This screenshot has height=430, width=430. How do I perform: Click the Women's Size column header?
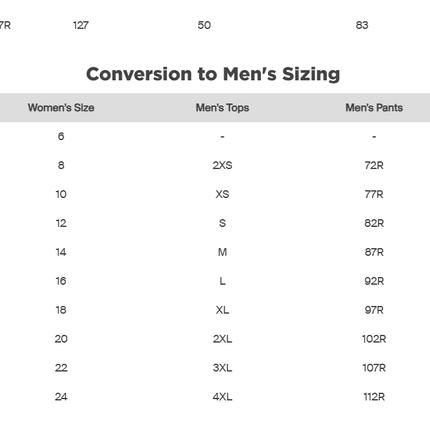click(61, 108)
